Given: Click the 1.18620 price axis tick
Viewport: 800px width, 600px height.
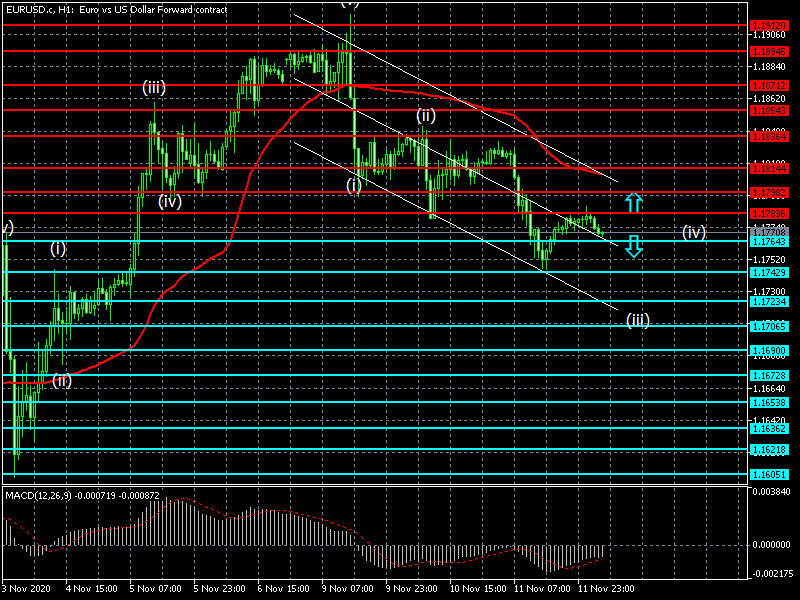Looking at the screenshot, I should pyautogui.click(x=769, y=98).
